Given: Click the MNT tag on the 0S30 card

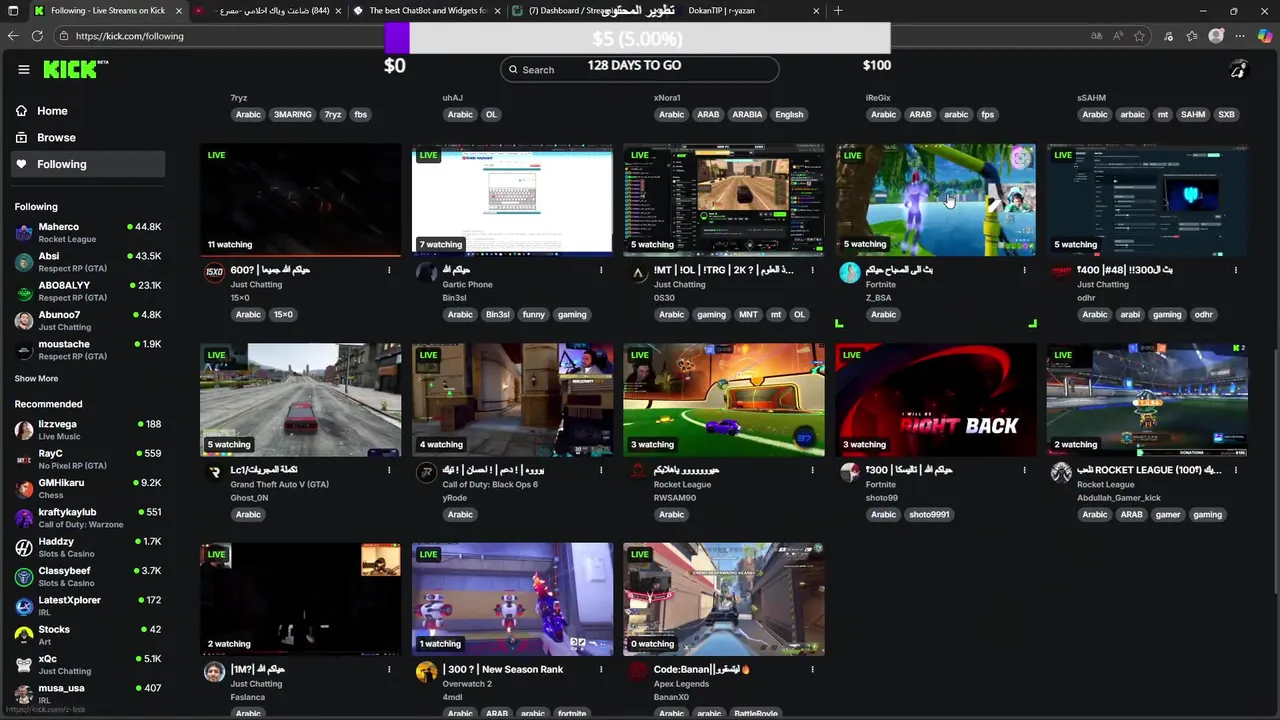Looking at the screenshot, I should tap(748, 315).
